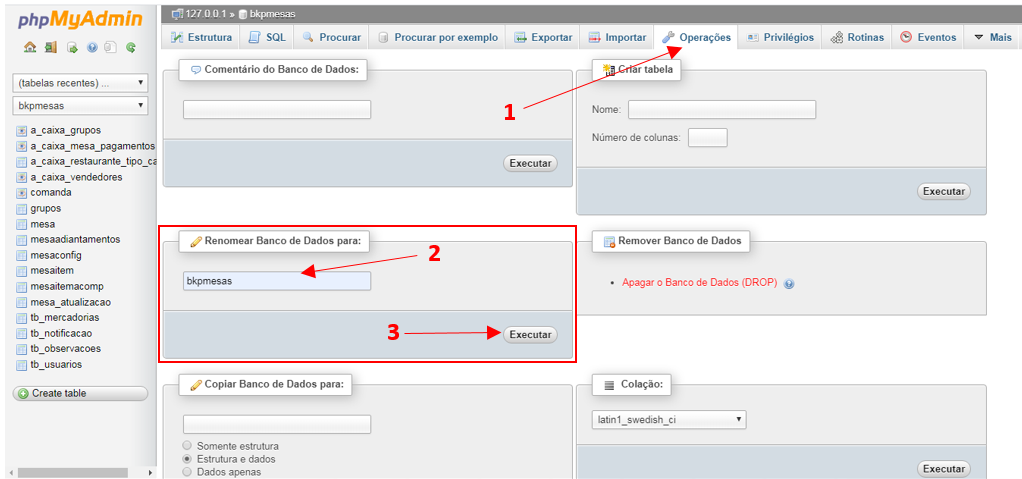Select 'Dados apenas' radio option
The width and height of the screenshot is (1022, 479).
[187, 472]
